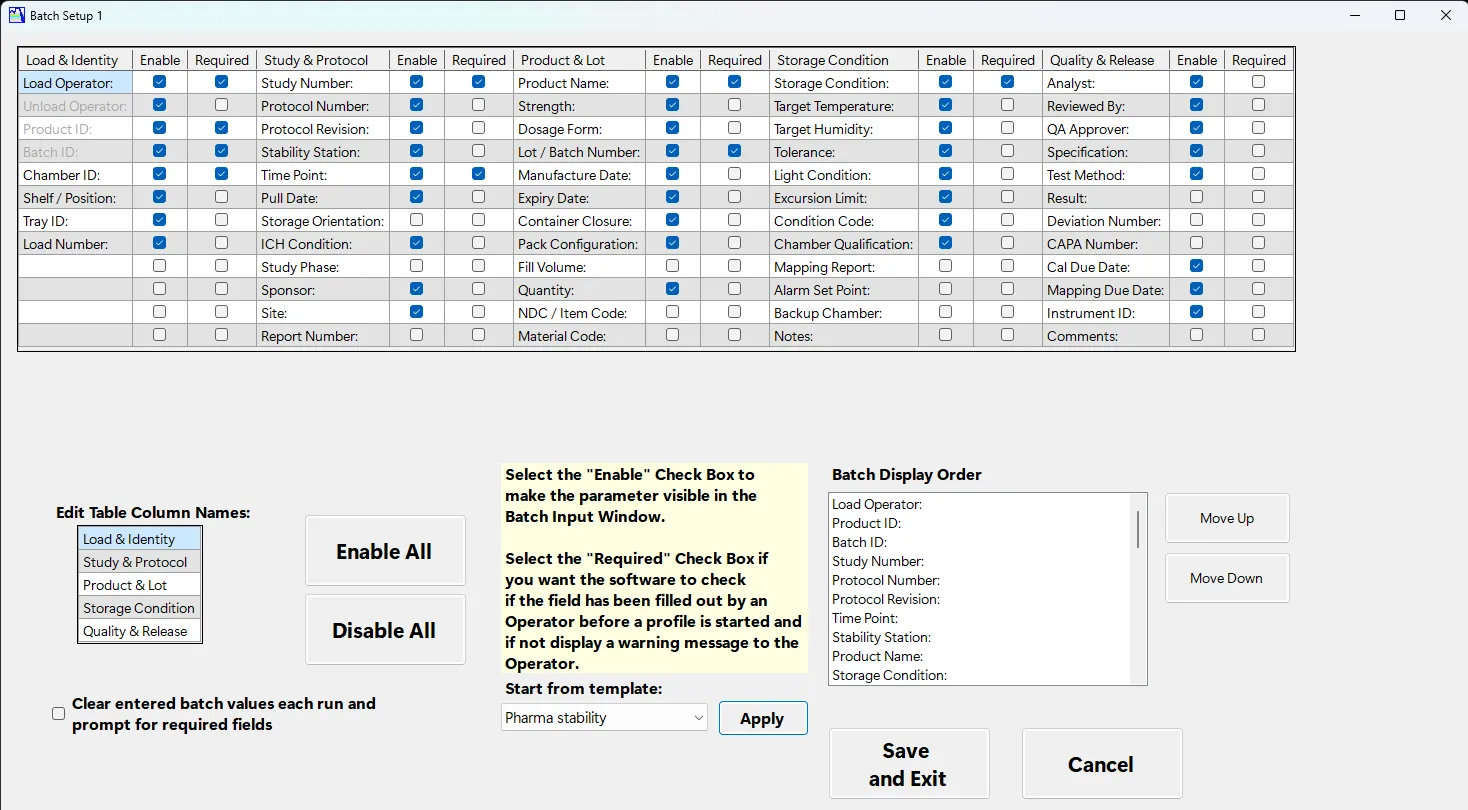Screen dimensions: 1468x810
Task: Click the CAPA Number: label cell
Action: [1106, 244]
